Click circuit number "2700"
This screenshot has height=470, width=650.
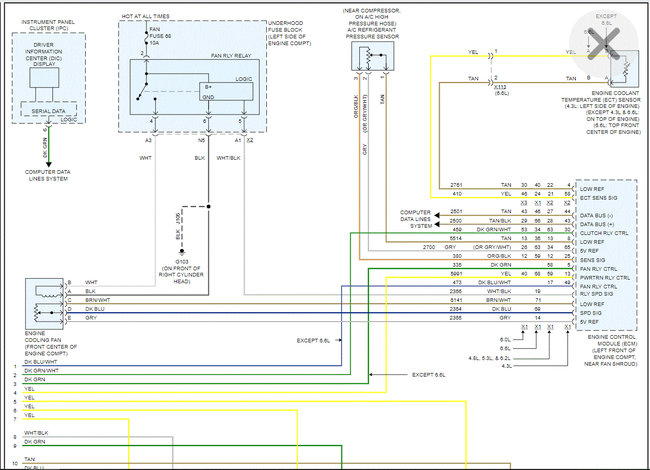[429, 247]
